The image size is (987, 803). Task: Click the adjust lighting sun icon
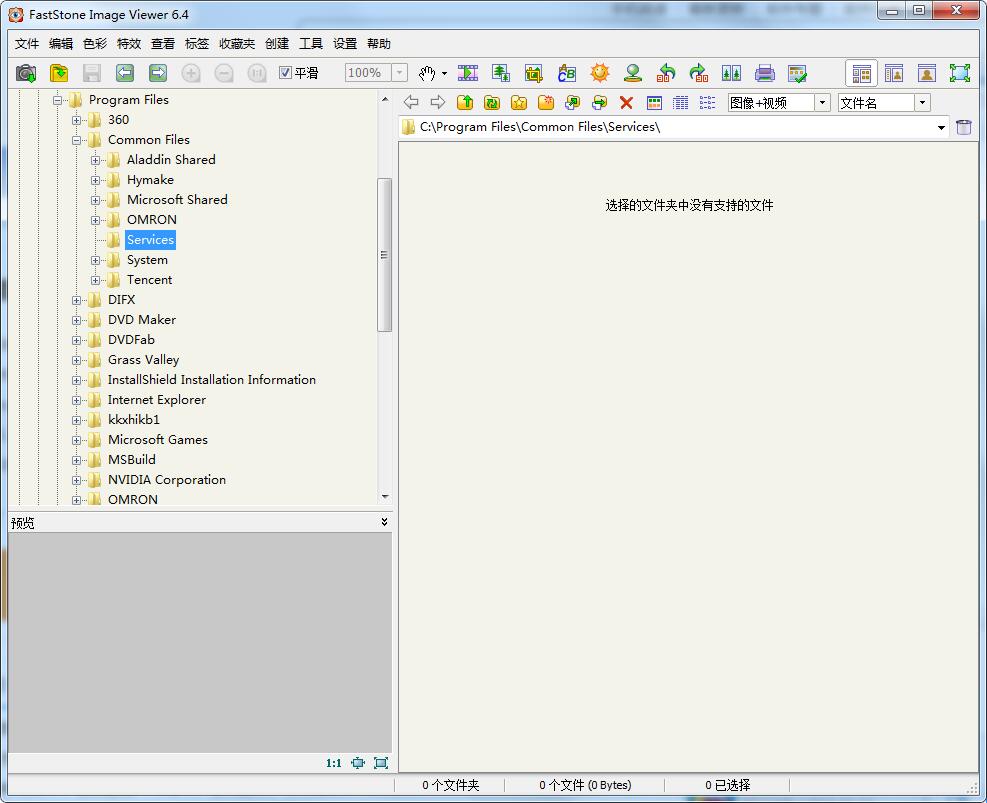click(x=599, y=73)
